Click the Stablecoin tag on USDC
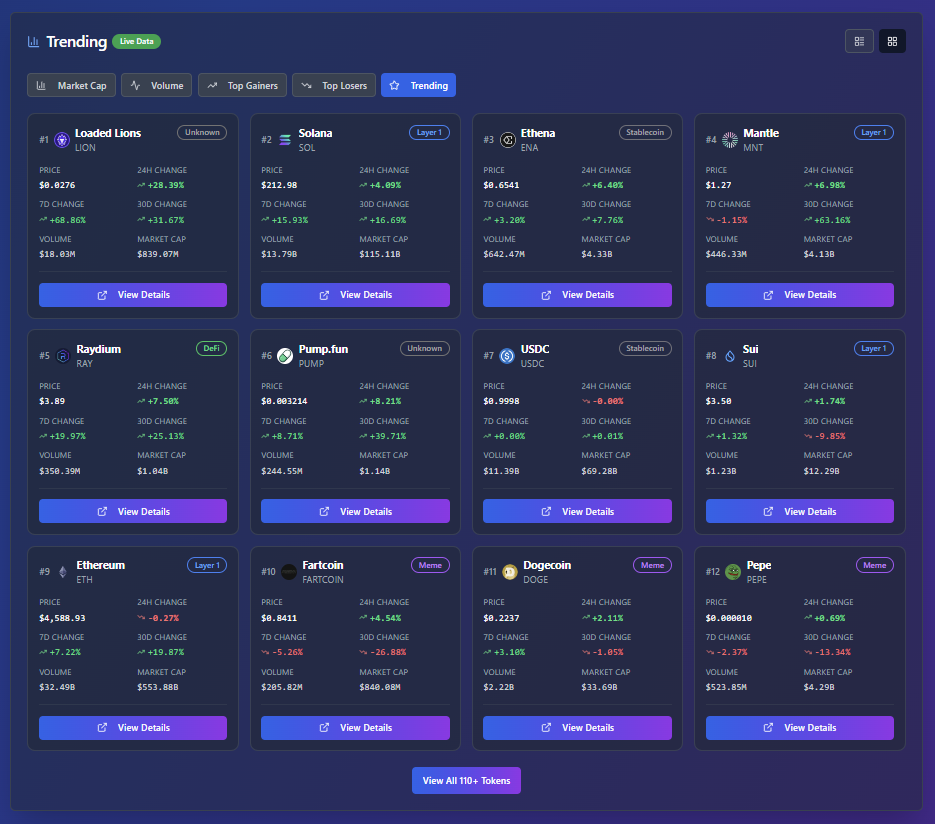Viewport: 935px width, 824px height. tap(645, 348)
